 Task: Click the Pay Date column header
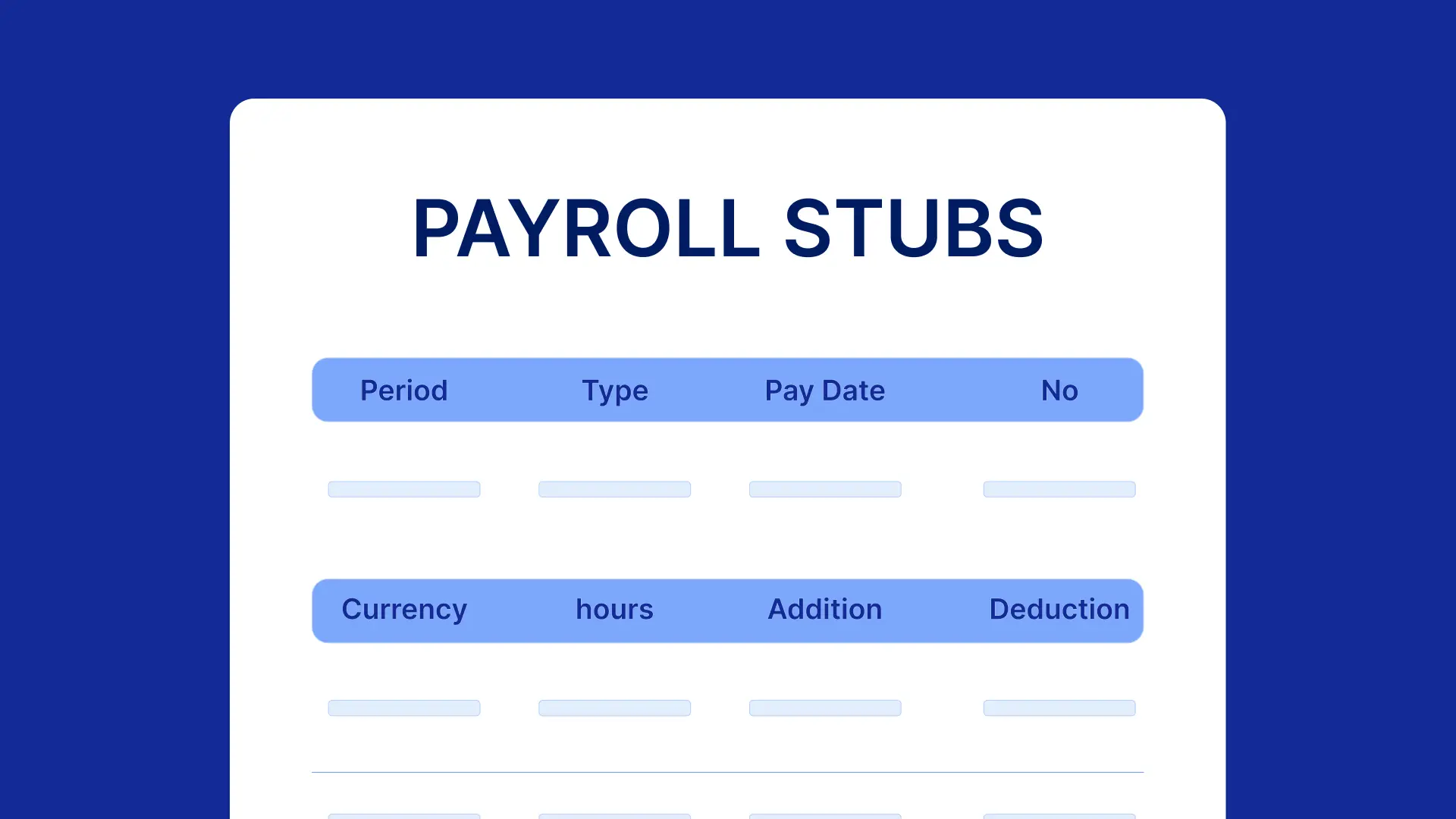[824, 390]
